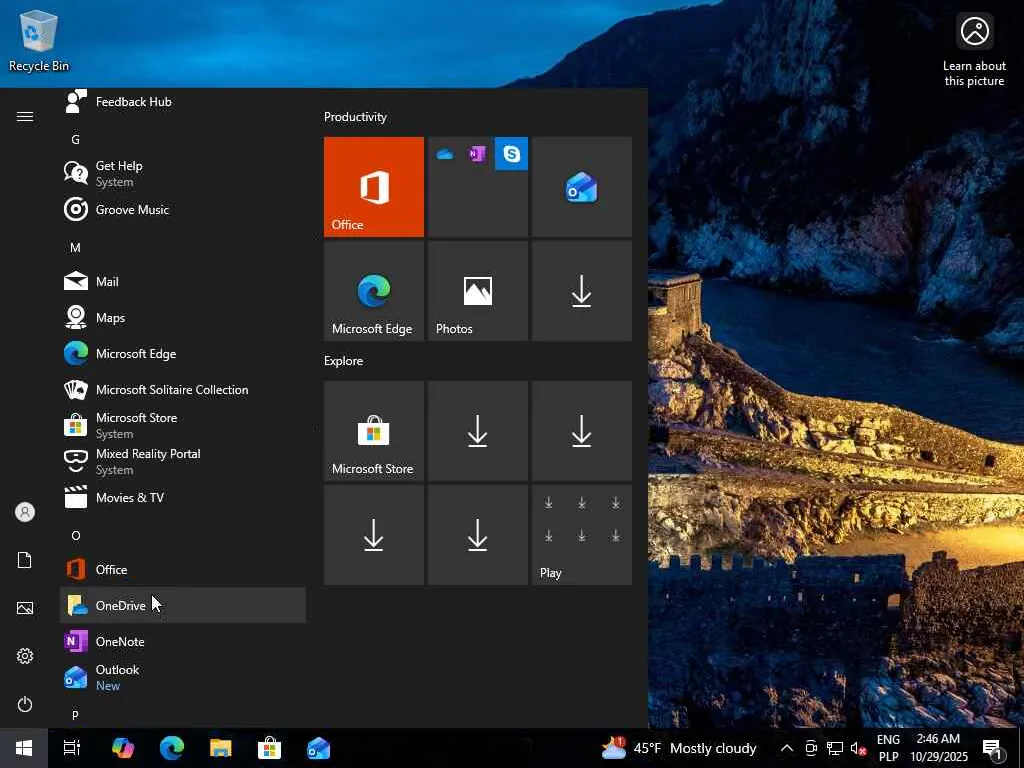This screenshot has height=768, width=1024.
Task: Open File Explorer from the taskbar
Action: click(x=221, y=748)
